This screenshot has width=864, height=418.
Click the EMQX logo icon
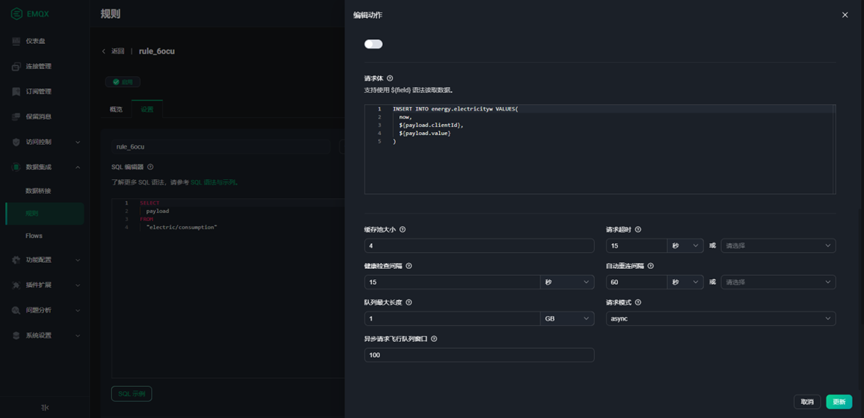[x=17, y=14]
